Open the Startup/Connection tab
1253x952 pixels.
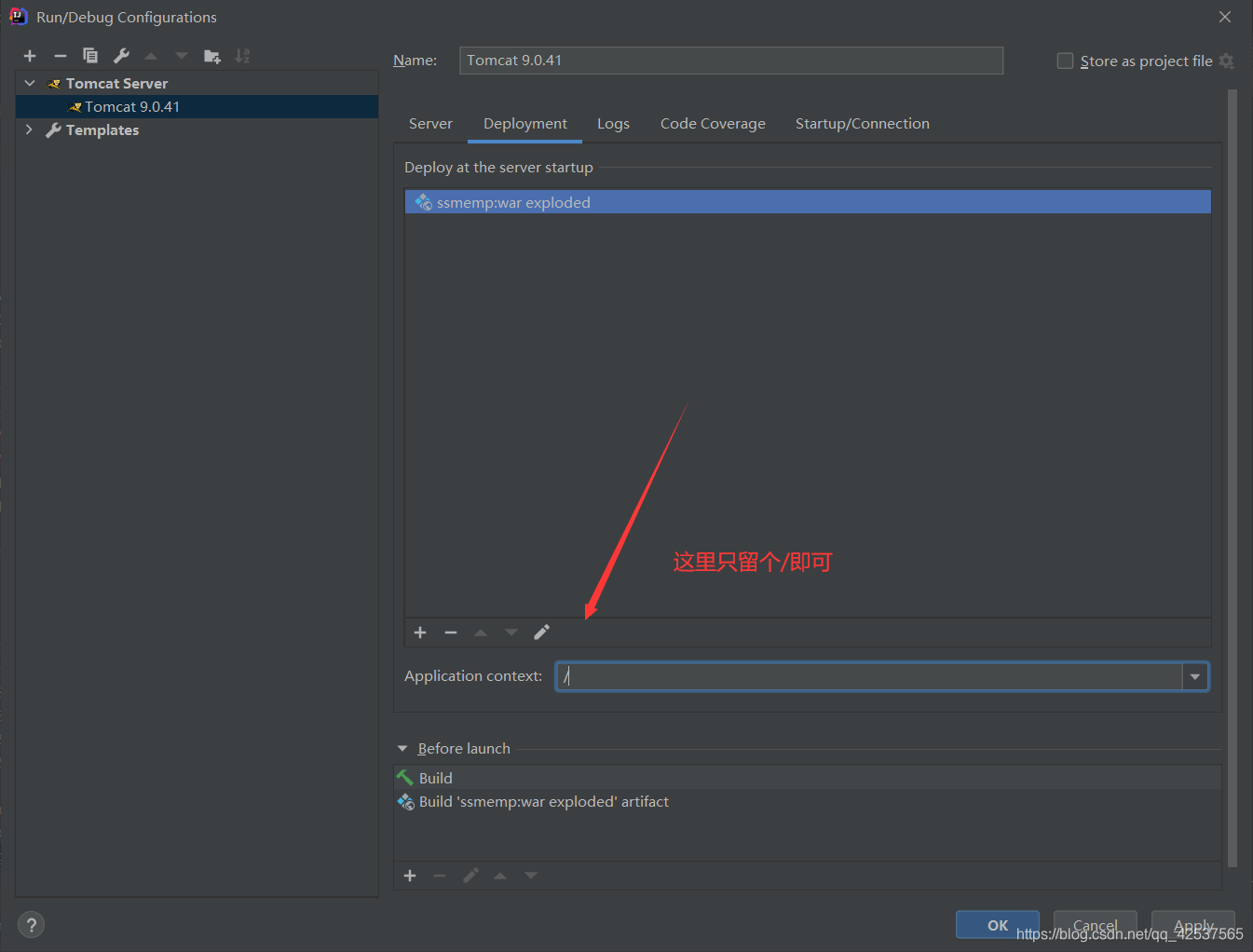tap(863, 124)
